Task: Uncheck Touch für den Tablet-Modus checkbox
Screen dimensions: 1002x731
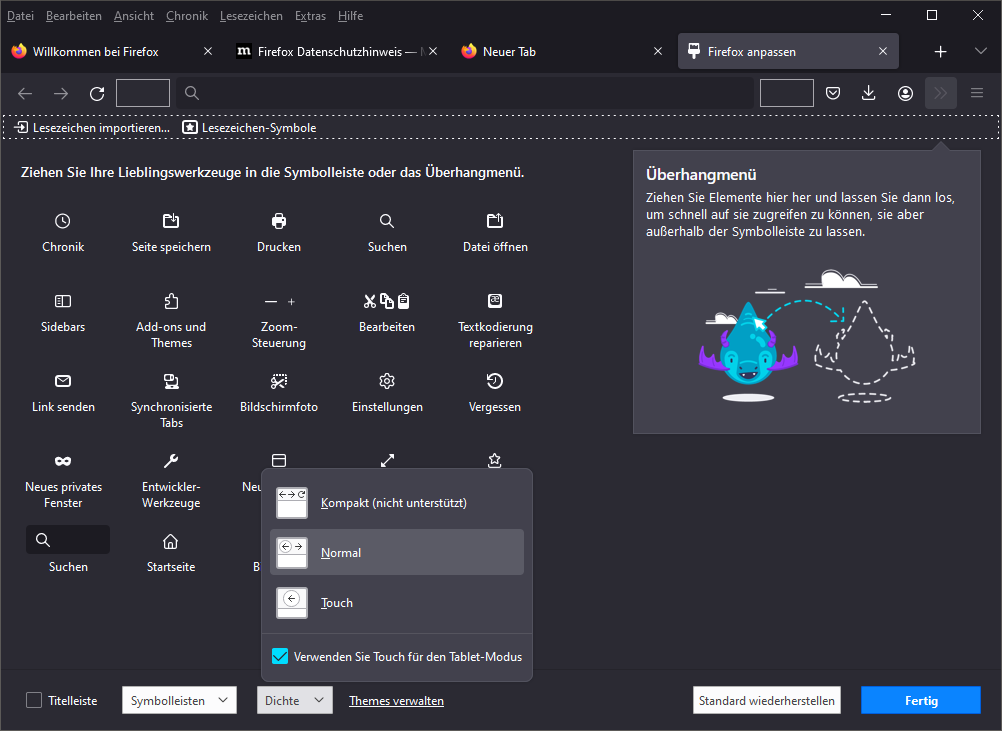Action: coord(281,657)
